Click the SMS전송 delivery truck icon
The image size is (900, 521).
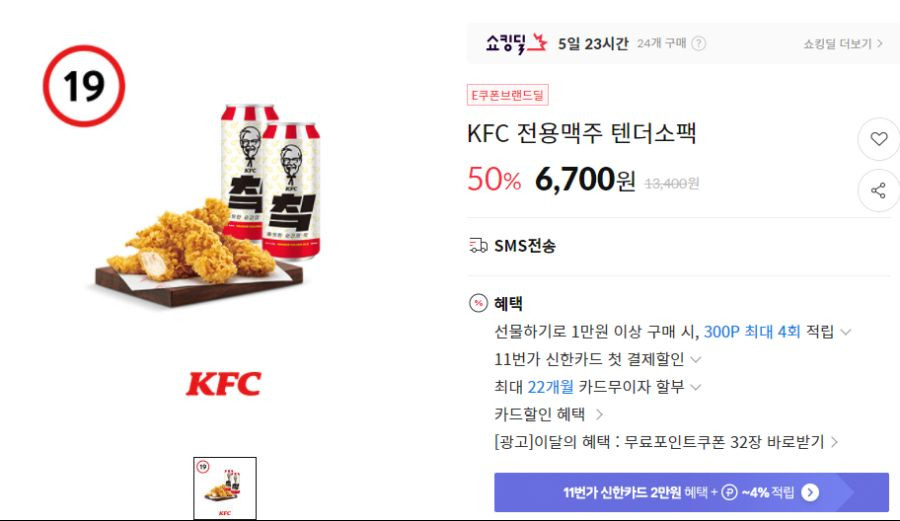coord(478,246)
